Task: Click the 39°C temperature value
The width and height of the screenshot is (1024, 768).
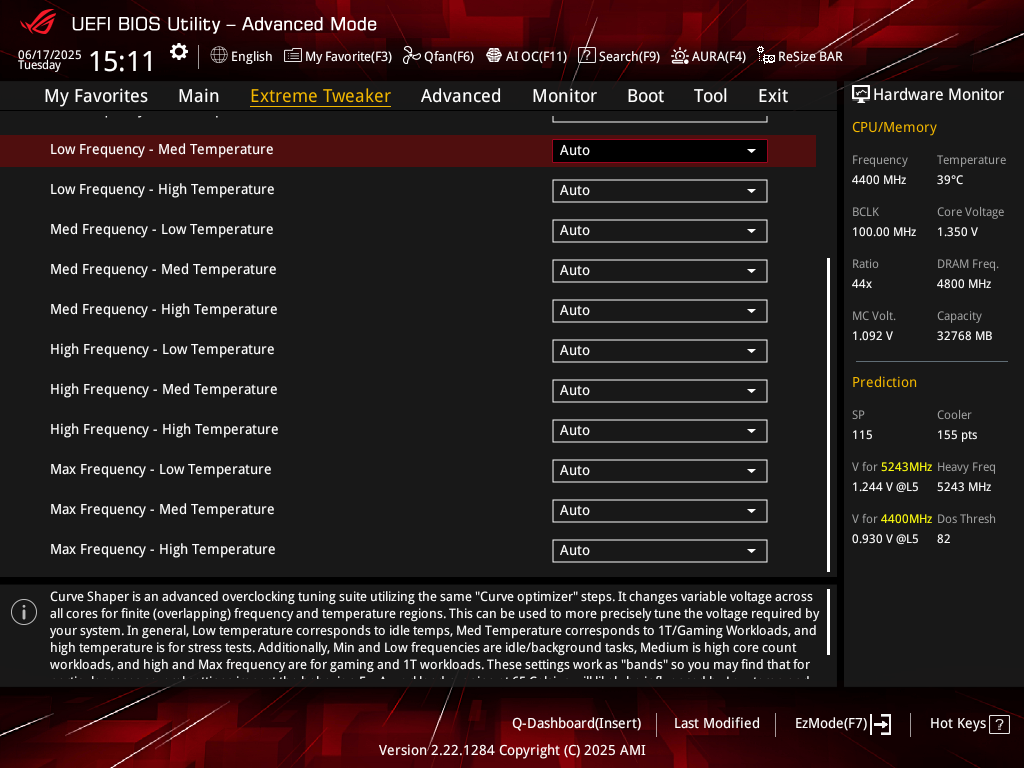Action: click(x=950, y=180)
